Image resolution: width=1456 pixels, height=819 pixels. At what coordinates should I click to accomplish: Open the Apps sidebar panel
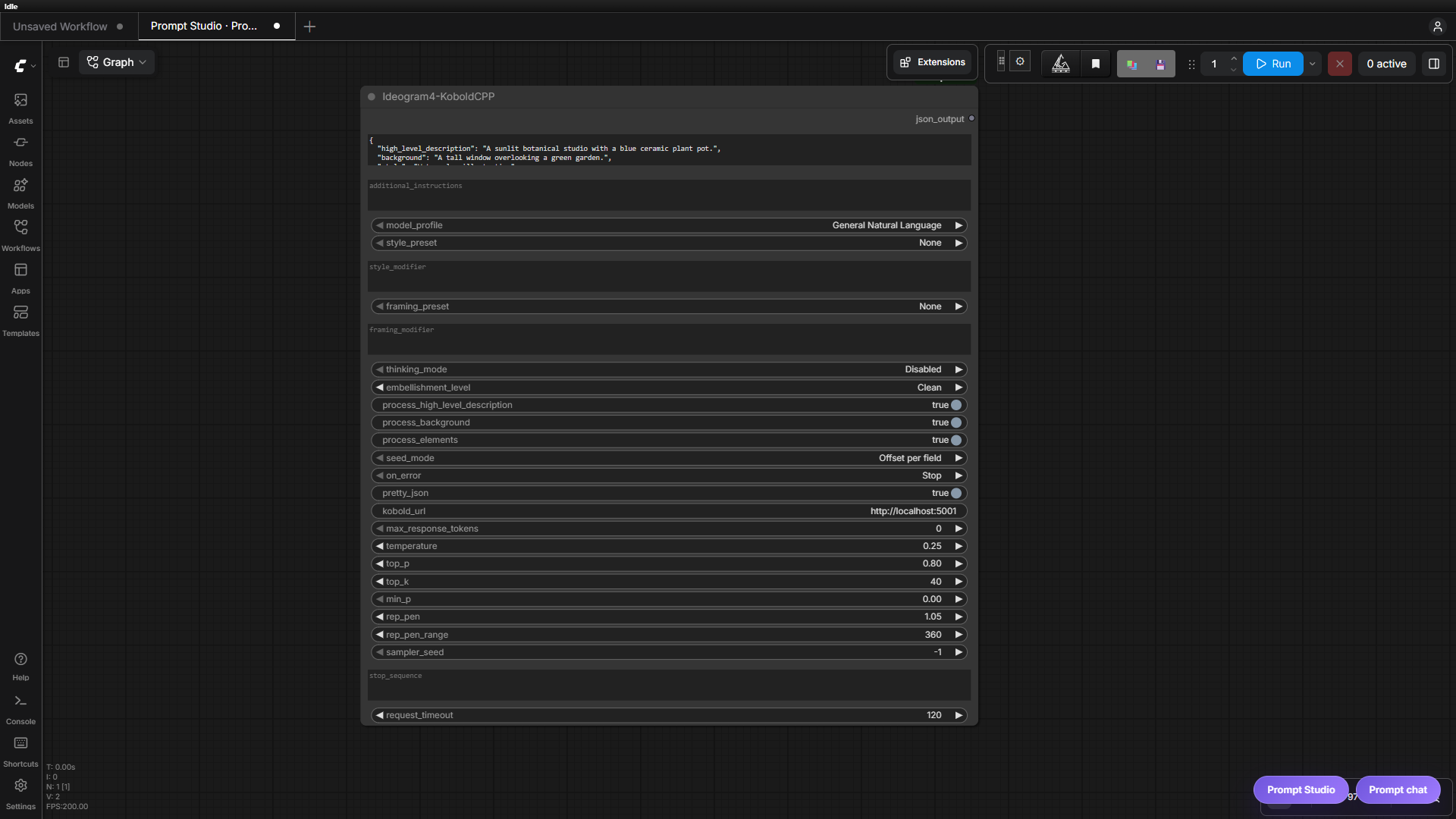(x=20, y=278)
